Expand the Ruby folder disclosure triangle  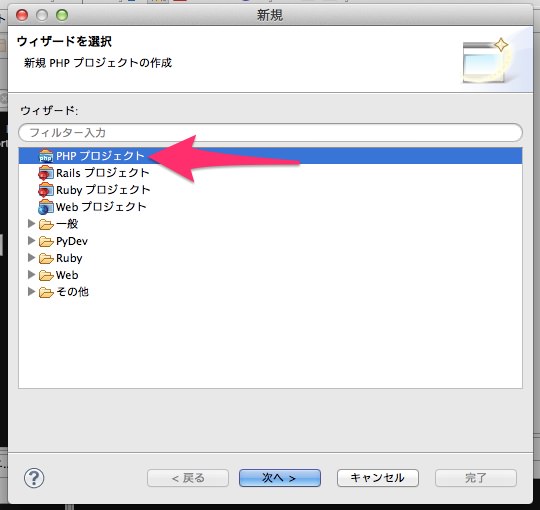pyautogui.click(x=31, y=258)
